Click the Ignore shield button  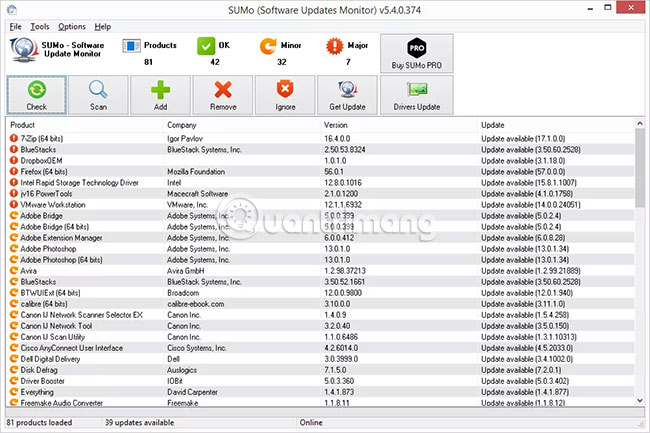[x=285, y=95]
